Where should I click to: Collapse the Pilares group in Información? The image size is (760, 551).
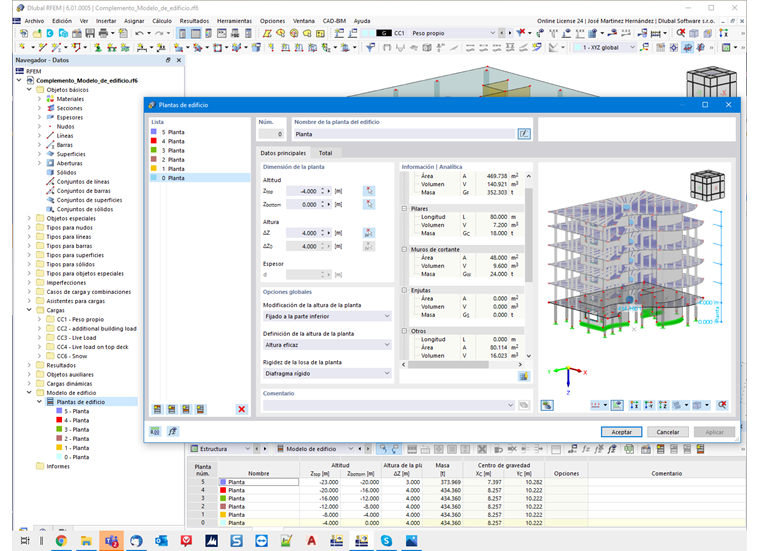(404, 208)
